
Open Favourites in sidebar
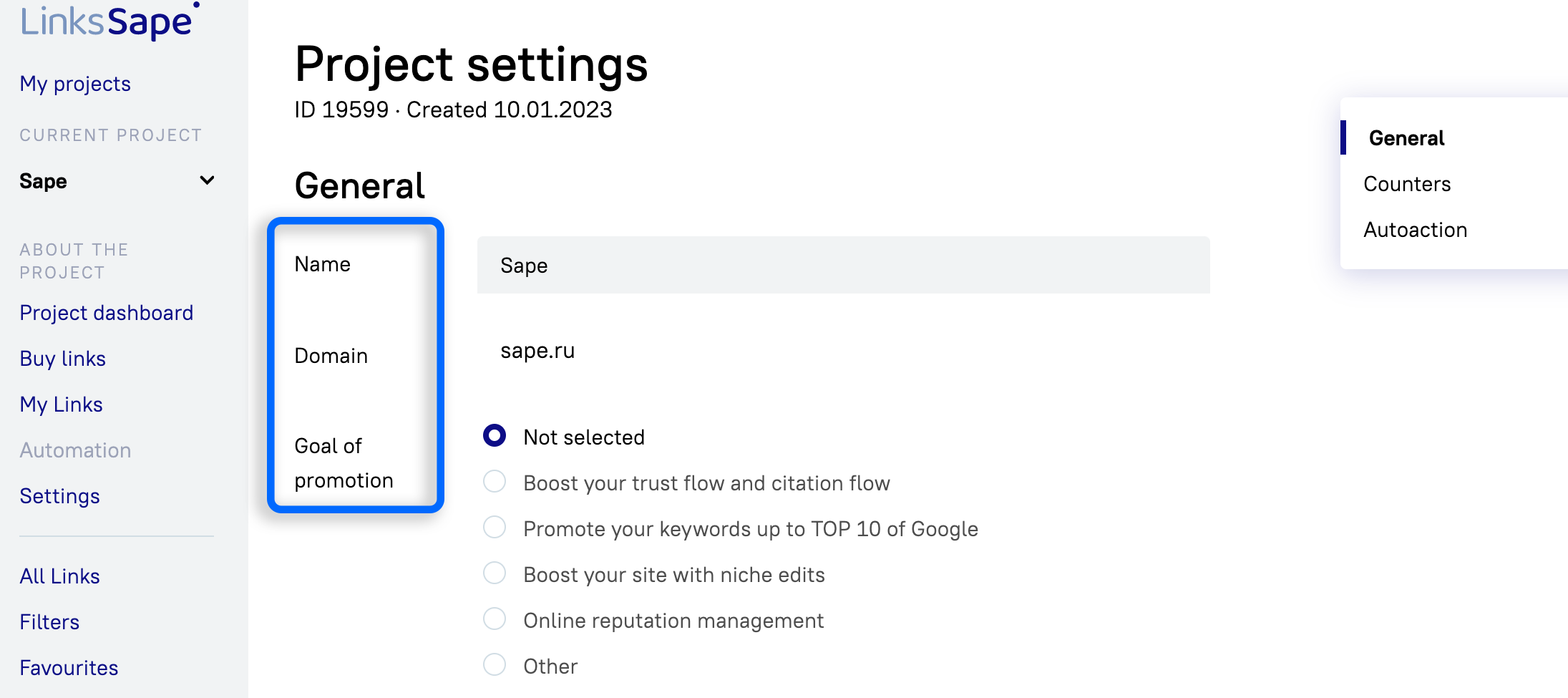click(69, 668)
